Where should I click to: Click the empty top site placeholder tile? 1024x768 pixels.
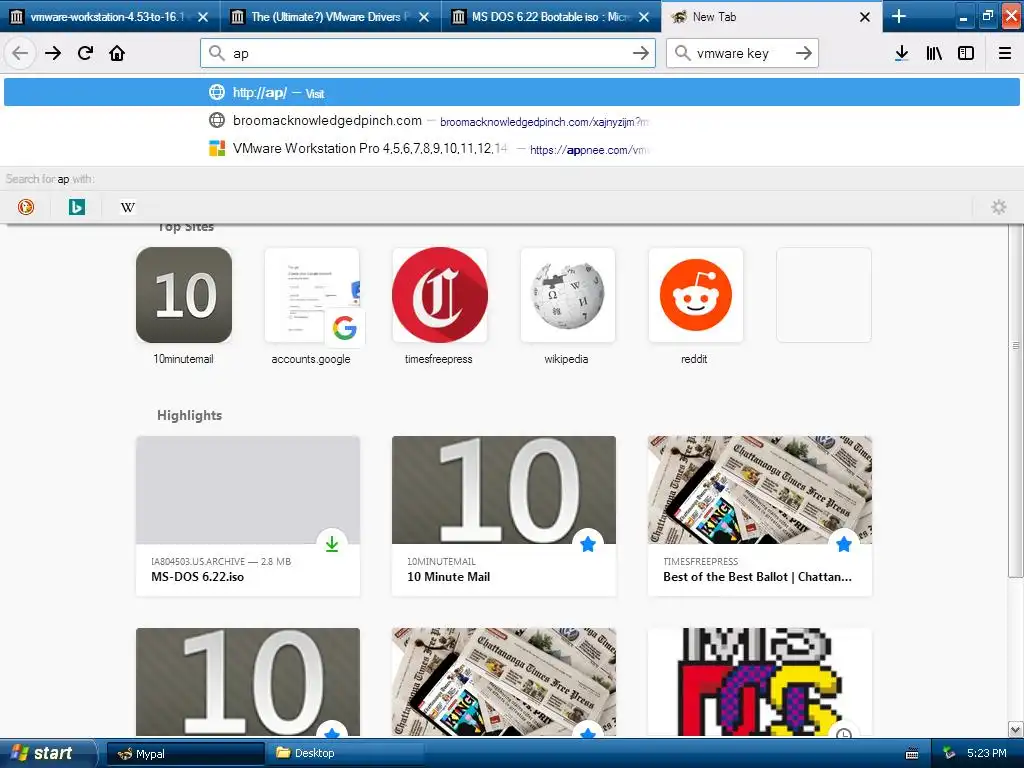pyautogui.click(x=824, y=295)
